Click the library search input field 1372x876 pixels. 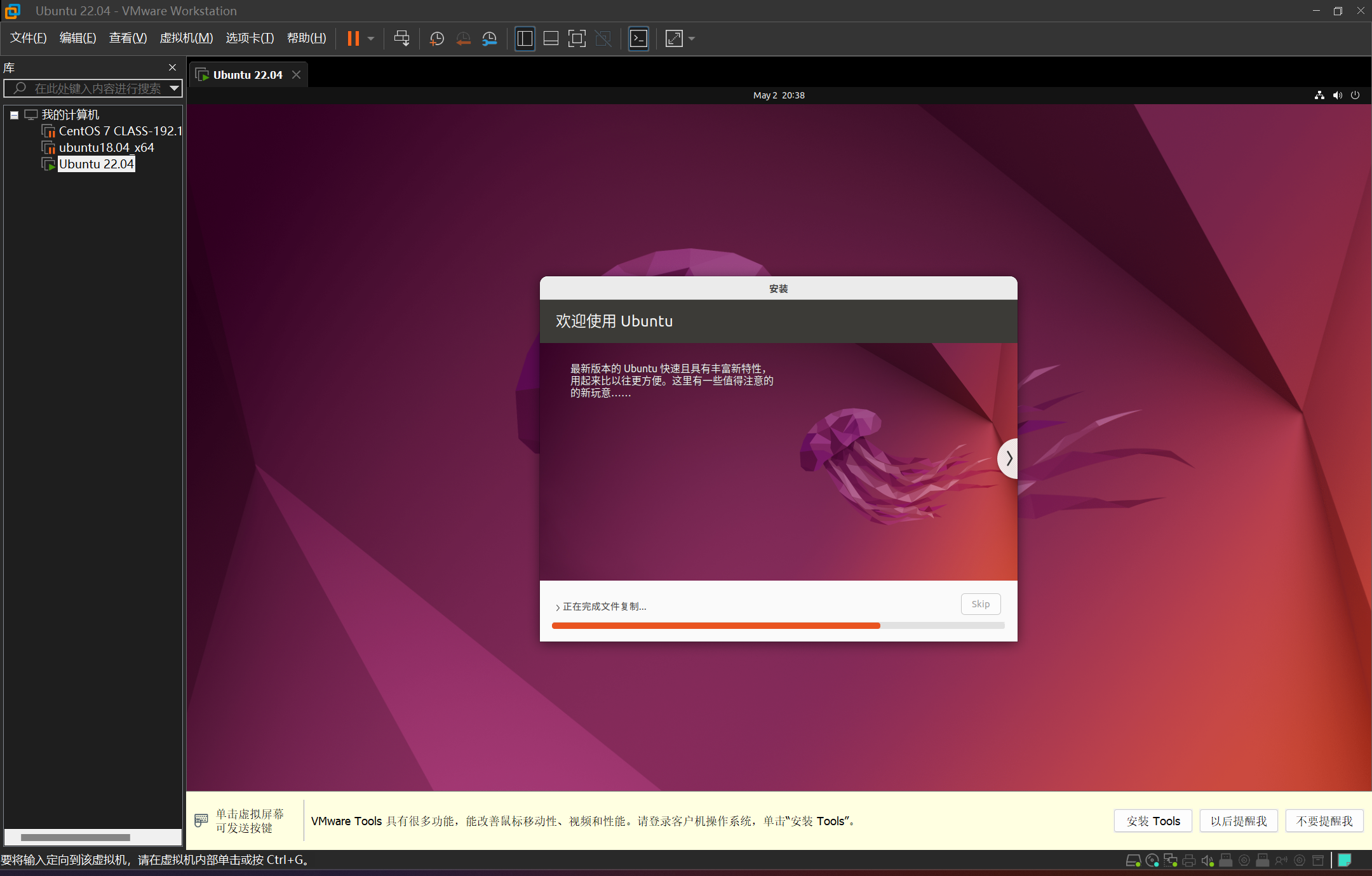coord(95,88)
